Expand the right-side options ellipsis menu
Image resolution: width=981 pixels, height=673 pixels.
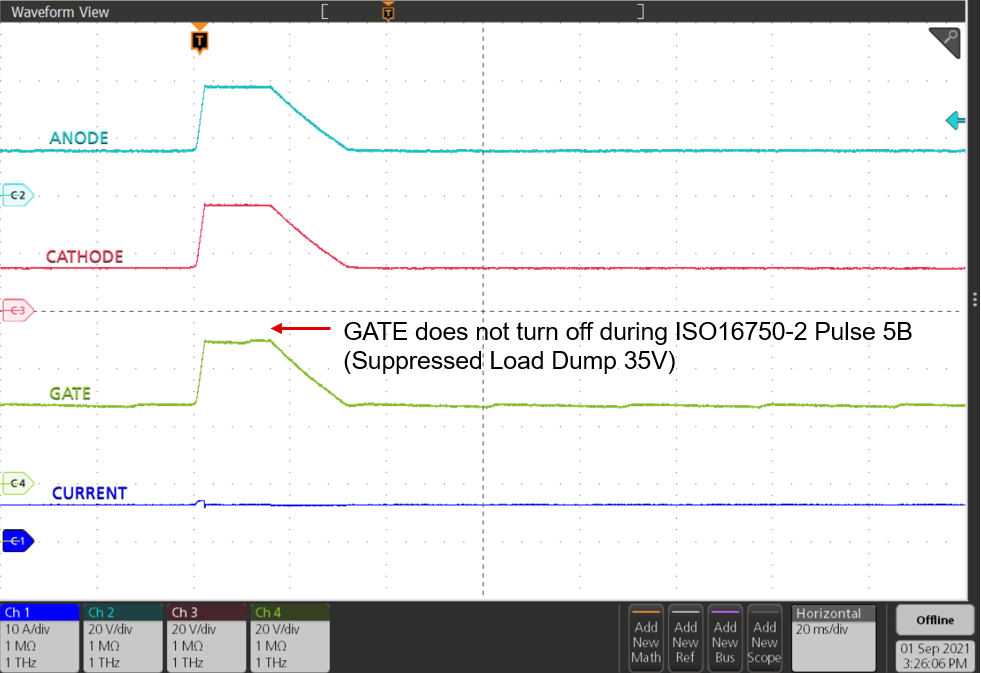pos(976,297)
